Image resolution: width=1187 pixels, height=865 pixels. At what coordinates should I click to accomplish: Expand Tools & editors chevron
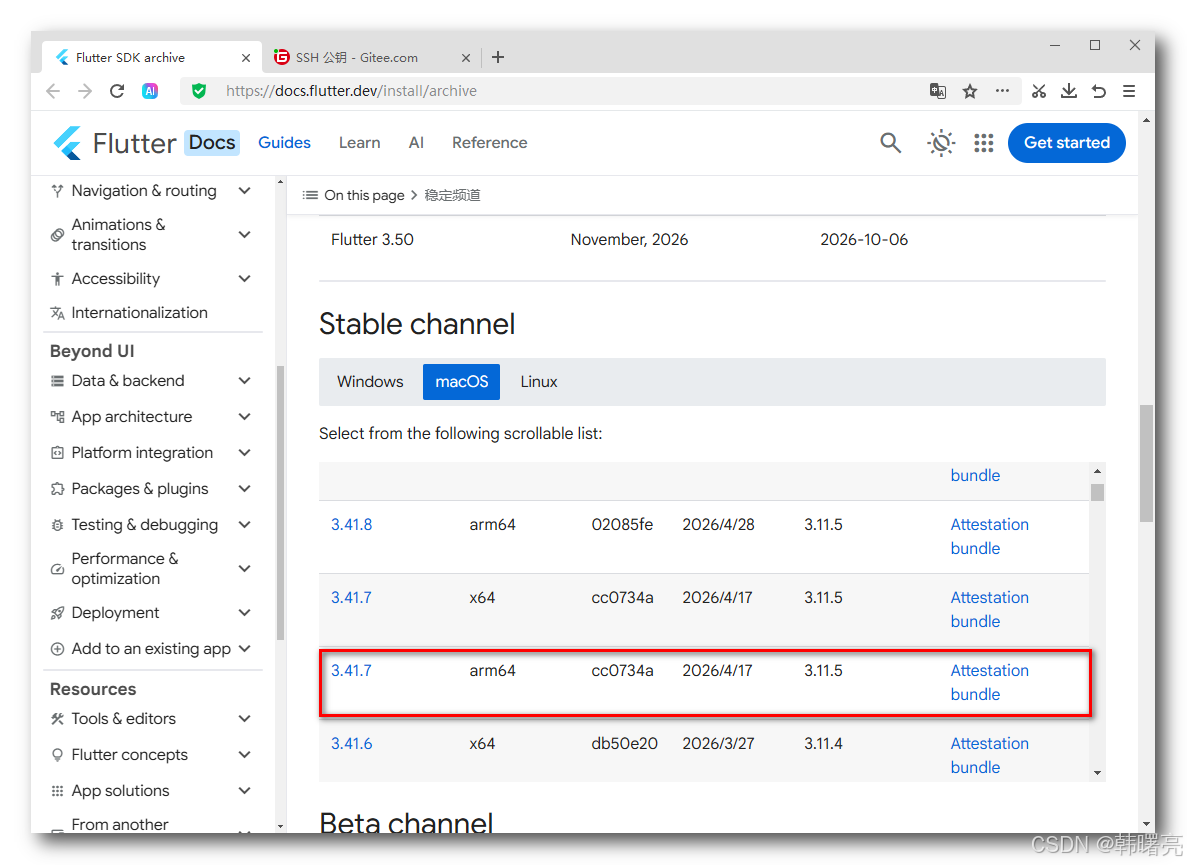coord(245,719)
